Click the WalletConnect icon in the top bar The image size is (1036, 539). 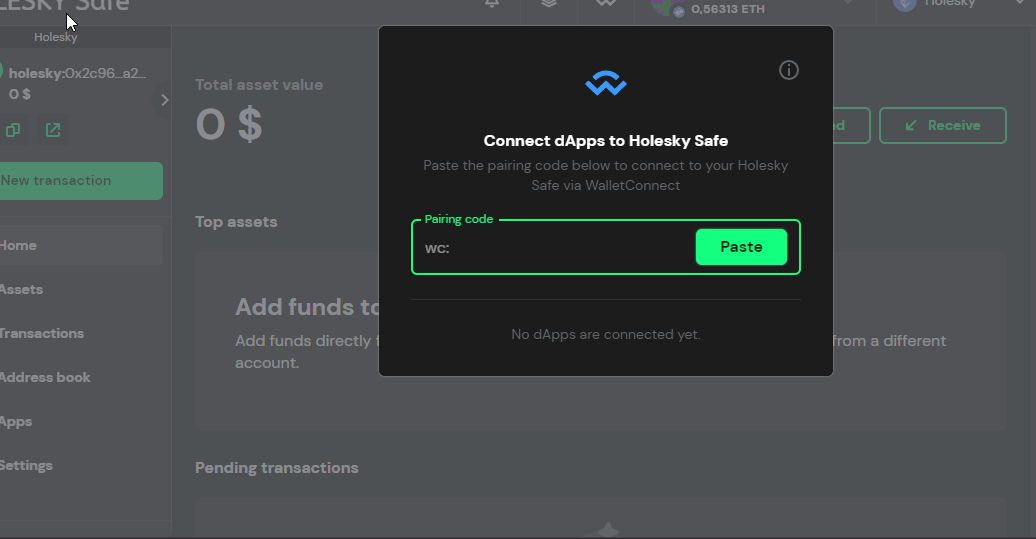[x=606, y=3]
